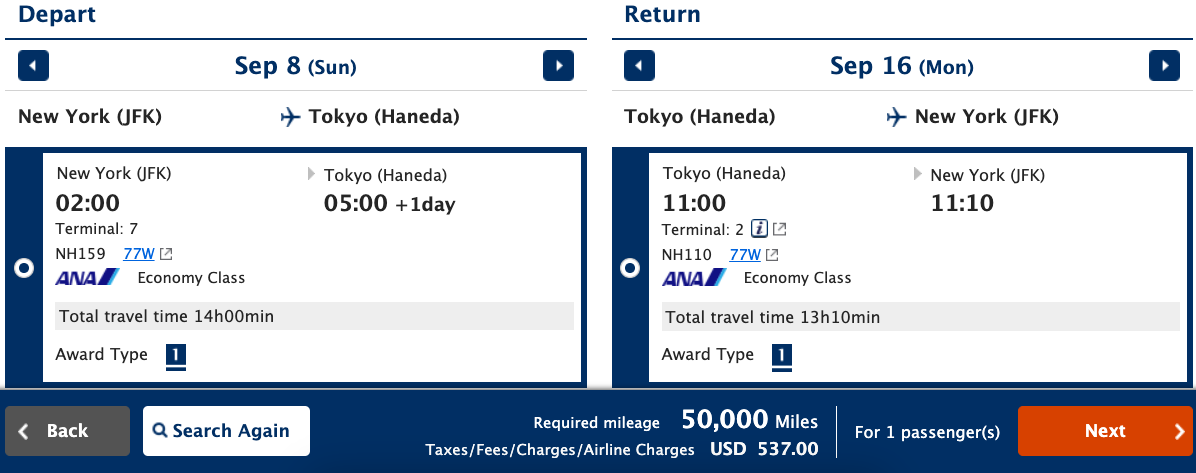This screenshot has width=1196, height=473.
Task: Click external link icon next to Terminal 2 info
Action: [x=780, y=229]
